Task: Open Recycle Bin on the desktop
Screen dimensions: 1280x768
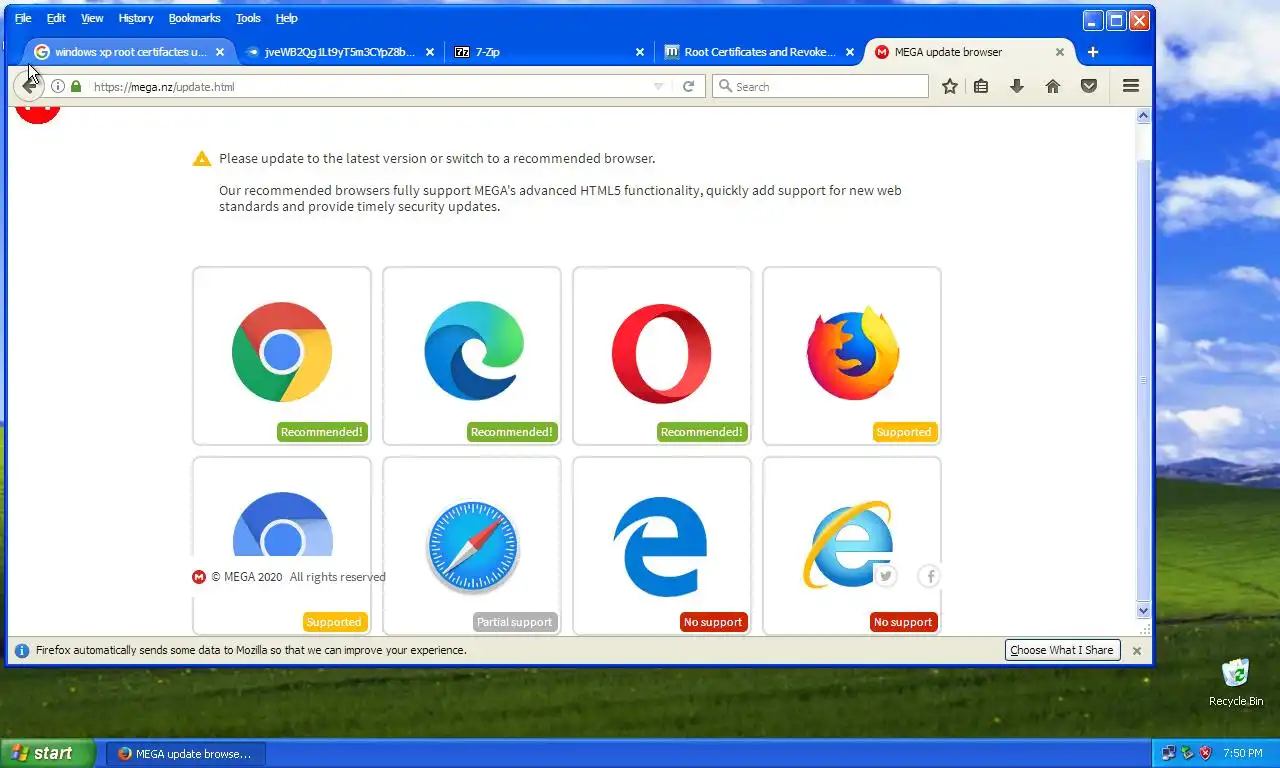Action: (1236, 682)
